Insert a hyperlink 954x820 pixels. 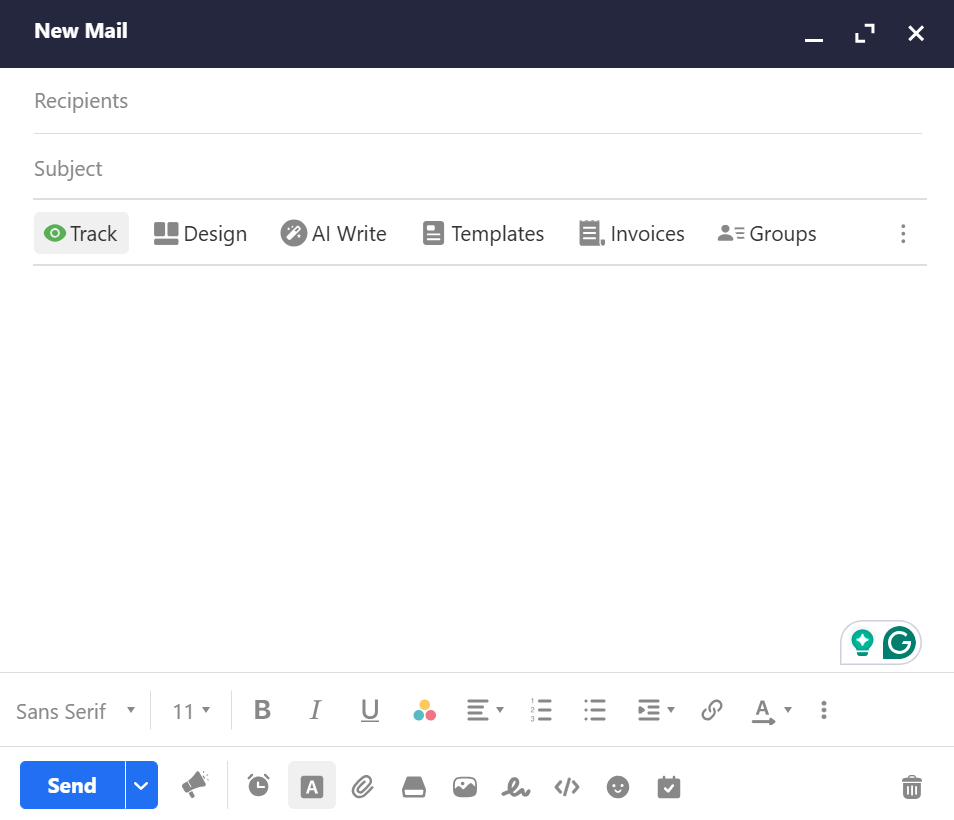coord(711,710)
